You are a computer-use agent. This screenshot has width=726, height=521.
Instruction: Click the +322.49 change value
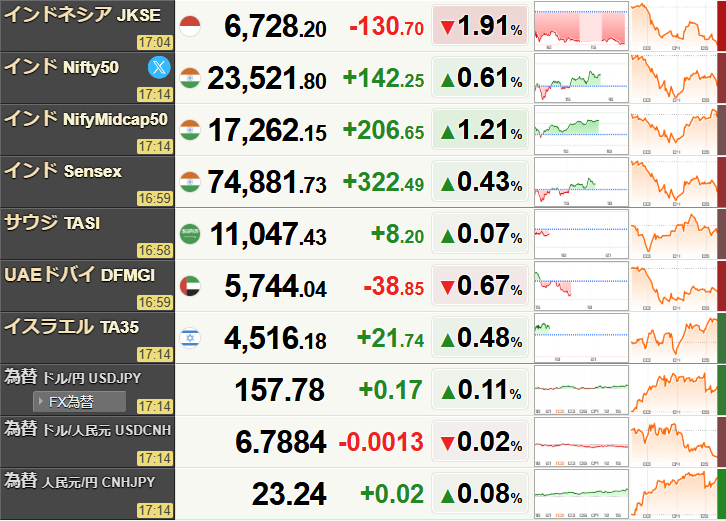383,182
